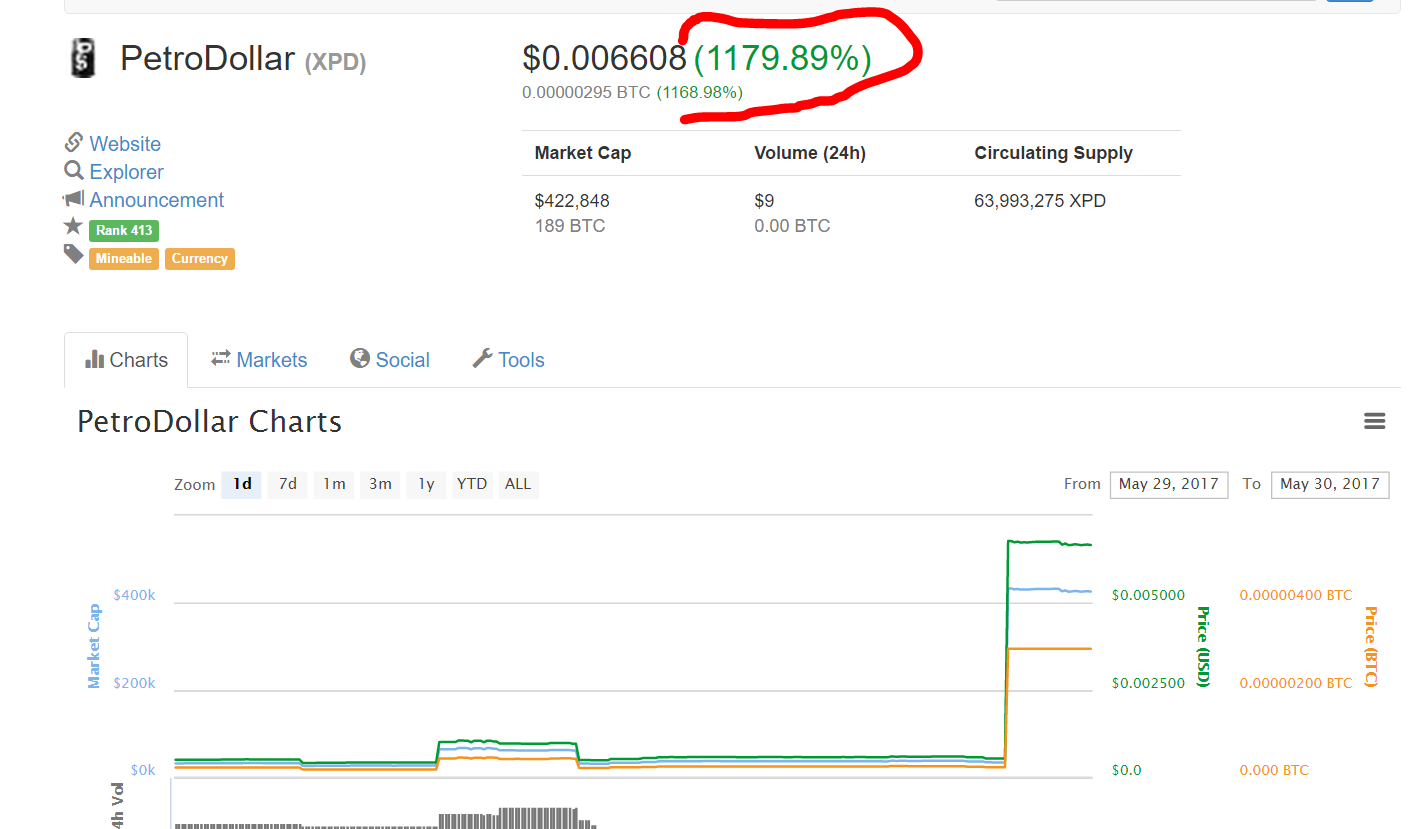Open the Explorer link
The image size is (1411, 829).
126,172
